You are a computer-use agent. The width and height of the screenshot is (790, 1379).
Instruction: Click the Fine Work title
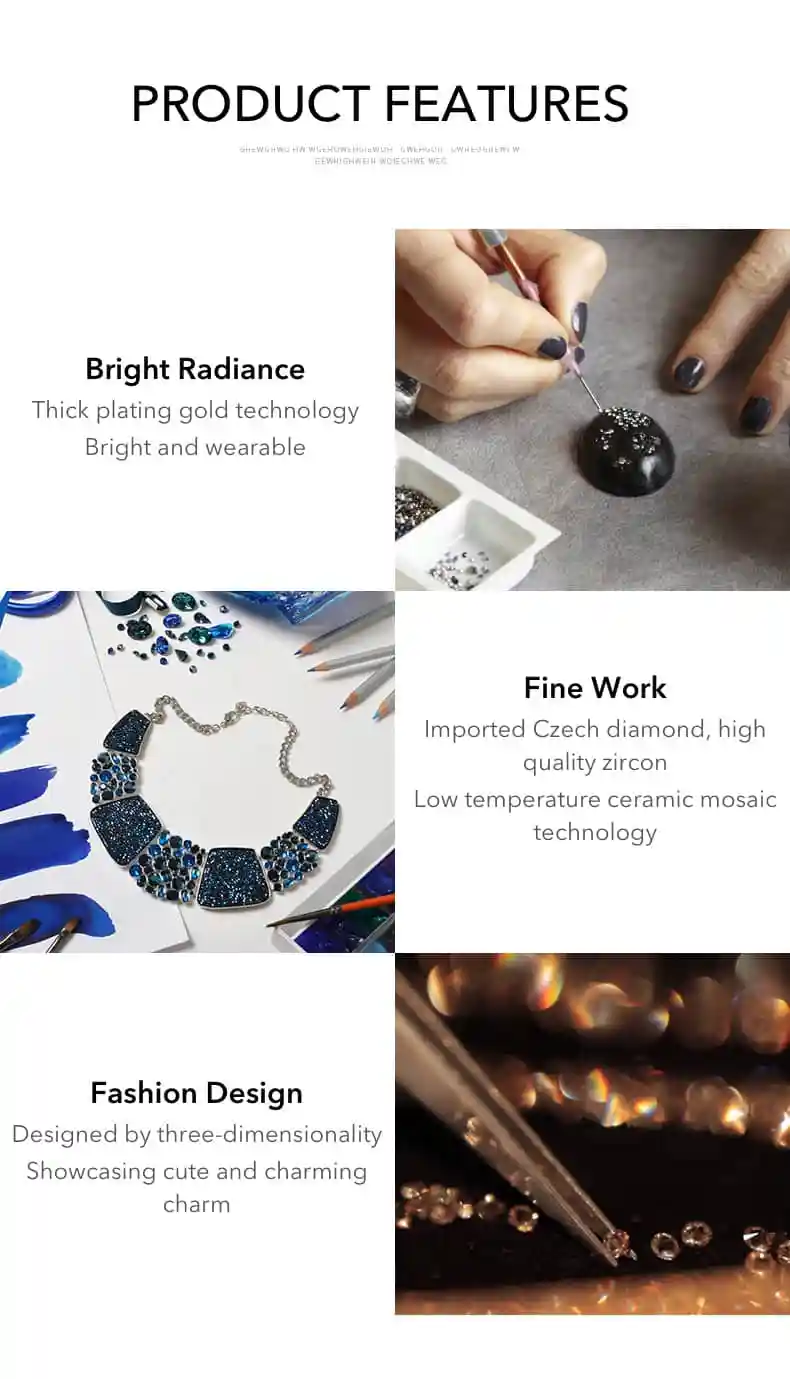tap(595, 688)
